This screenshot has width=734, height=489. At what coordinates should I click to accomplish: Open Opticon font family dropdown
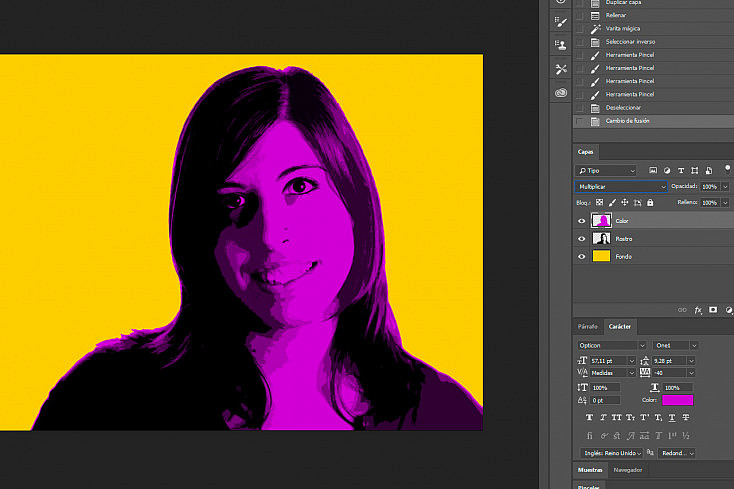pos(611,345)
